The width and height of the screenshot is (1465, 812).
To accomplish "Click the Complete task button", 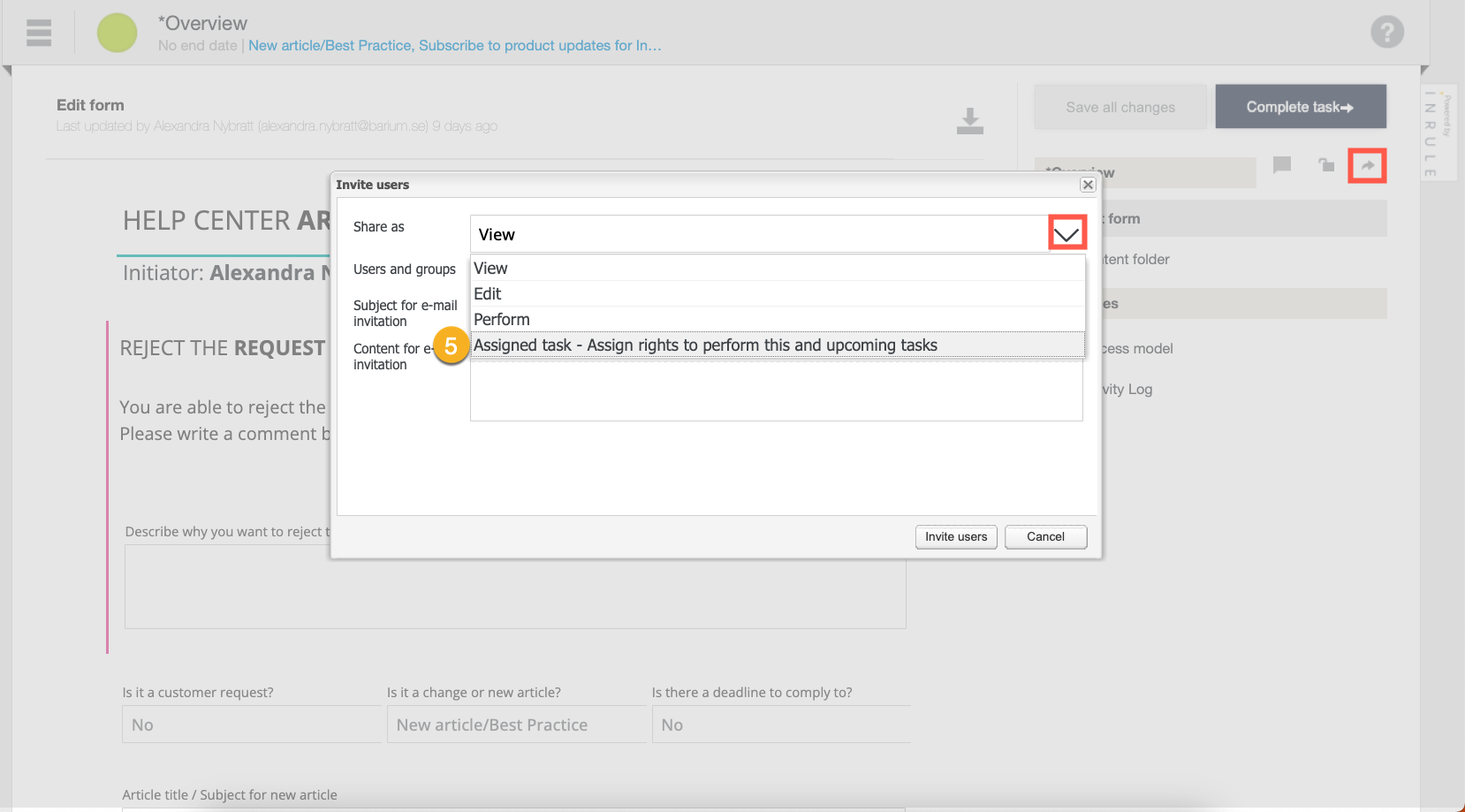I will [x=1300, y=107].
